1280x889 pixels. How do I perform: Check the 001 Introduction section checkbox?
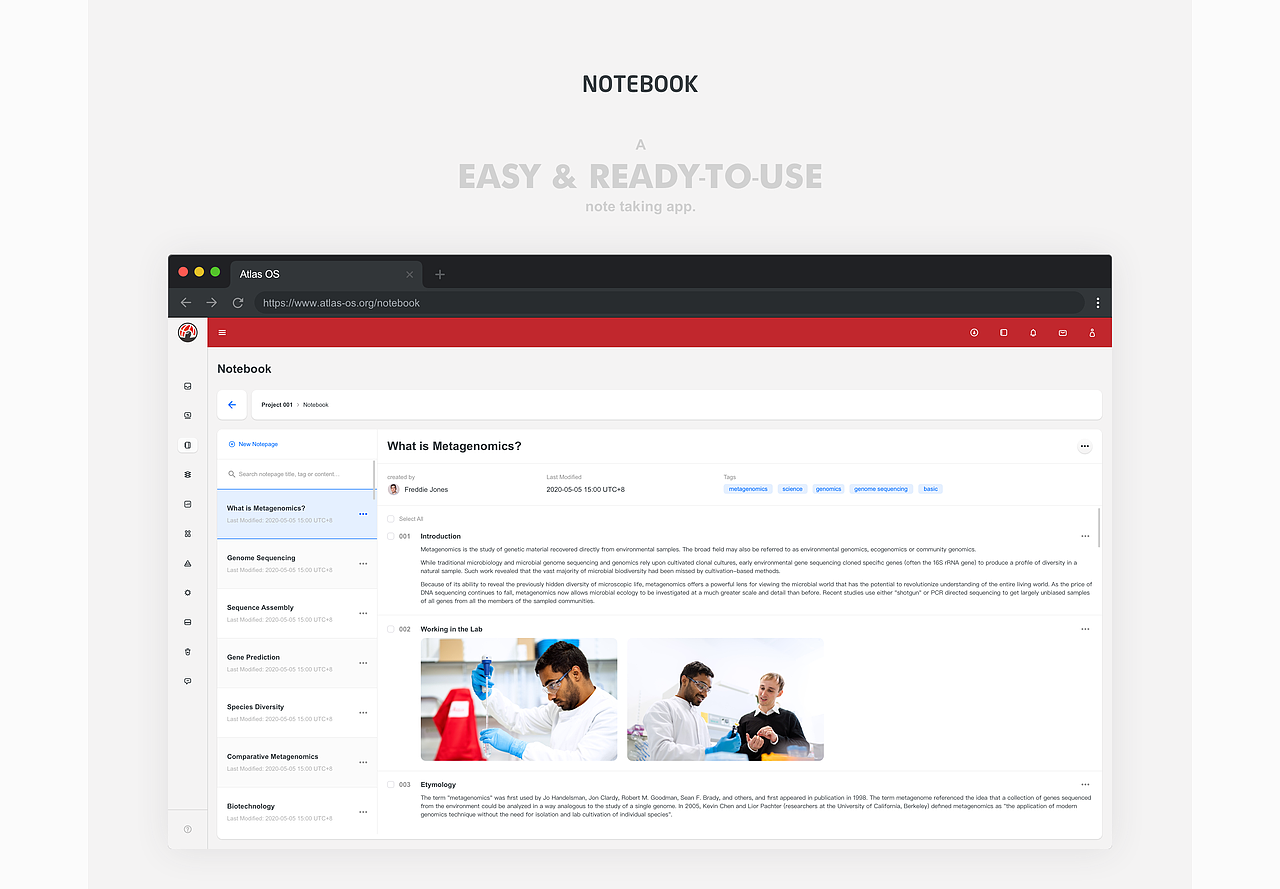391,536
